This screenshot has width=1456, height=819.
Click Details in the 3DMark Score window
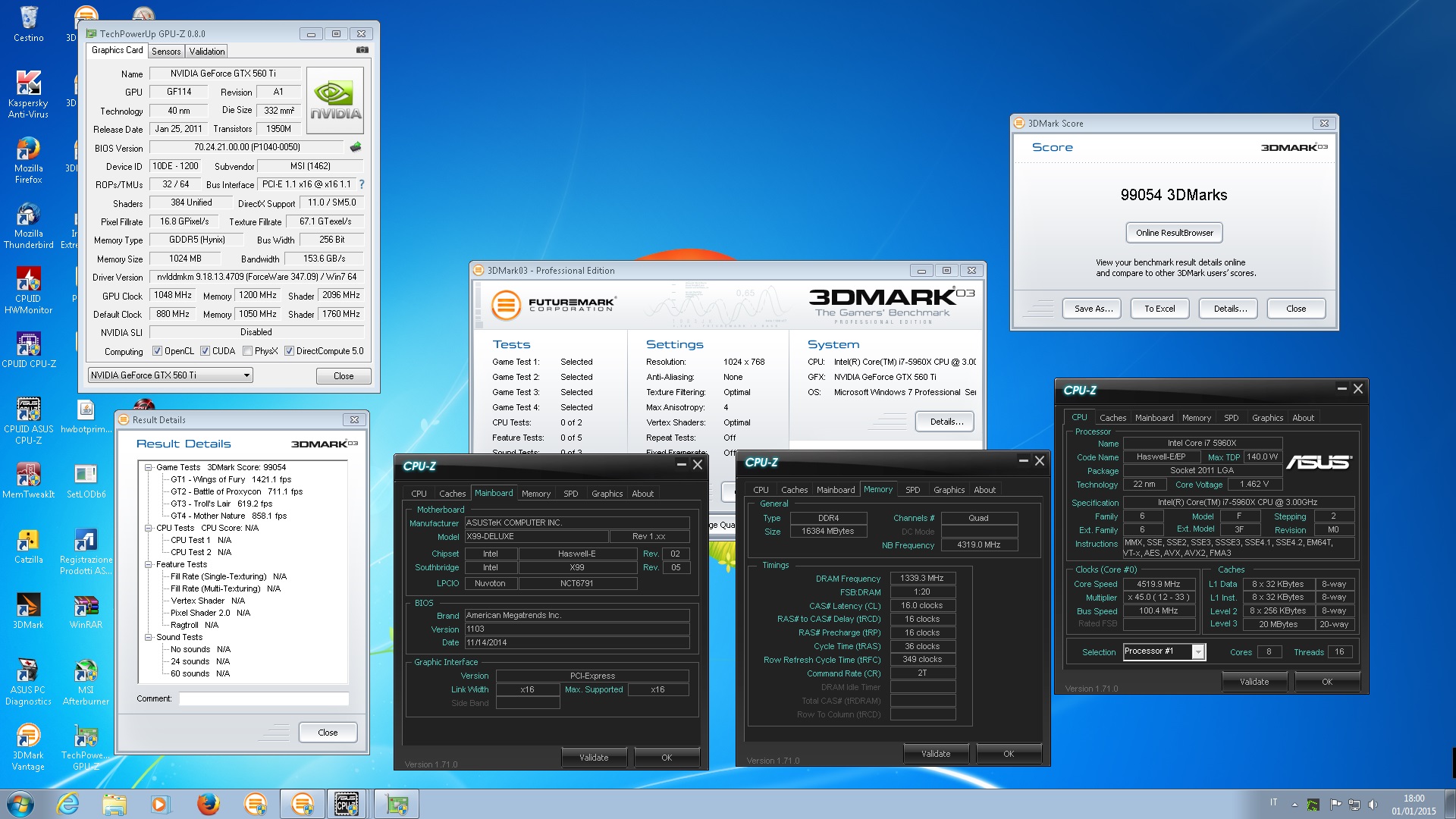pyautogui.click(x=1230, y=309)
